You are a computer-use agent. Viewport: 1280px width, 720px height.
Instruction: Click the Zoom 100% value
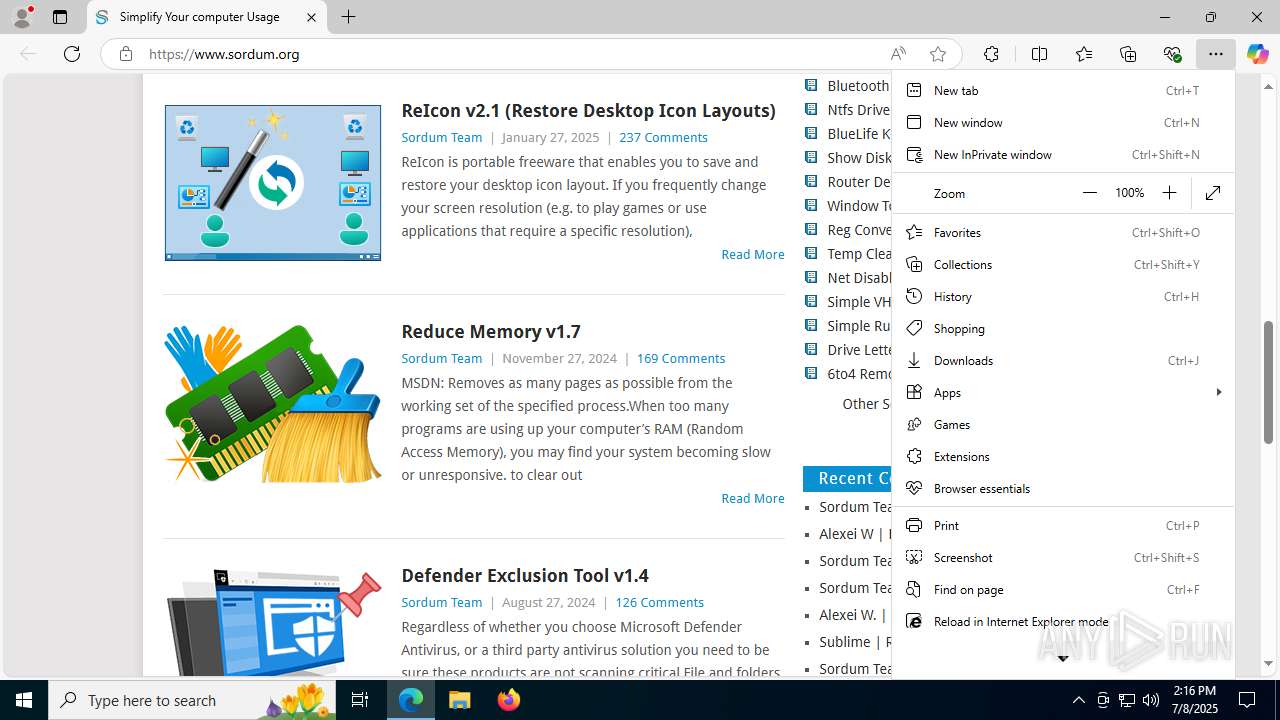(1129, 193)
